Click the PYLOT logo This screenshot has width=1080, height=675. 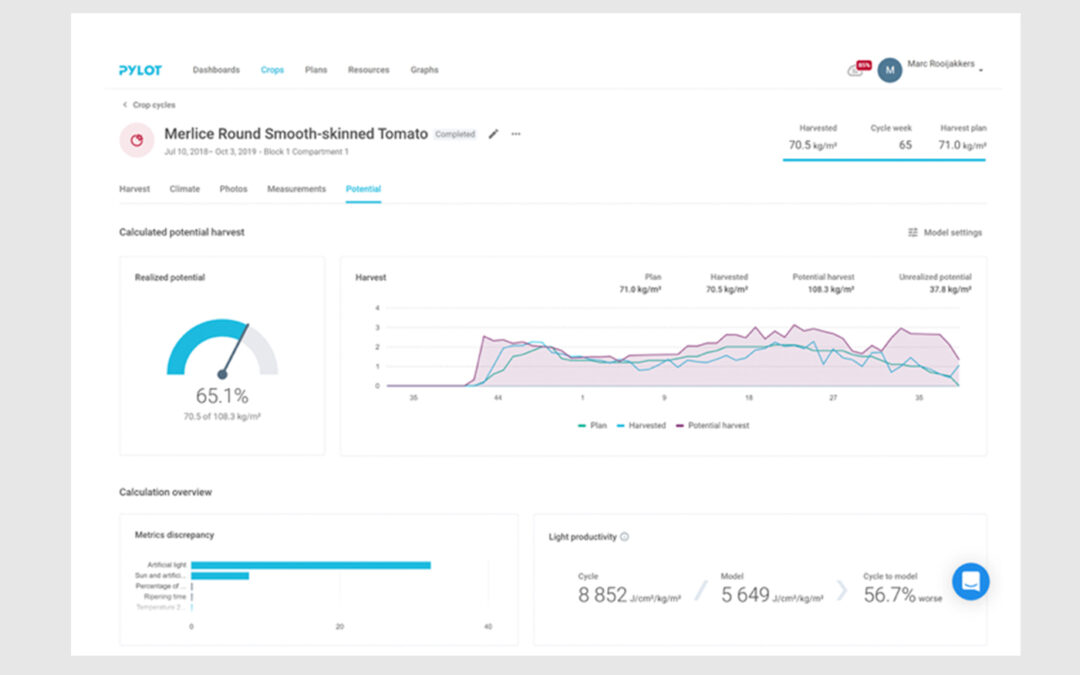140,70
